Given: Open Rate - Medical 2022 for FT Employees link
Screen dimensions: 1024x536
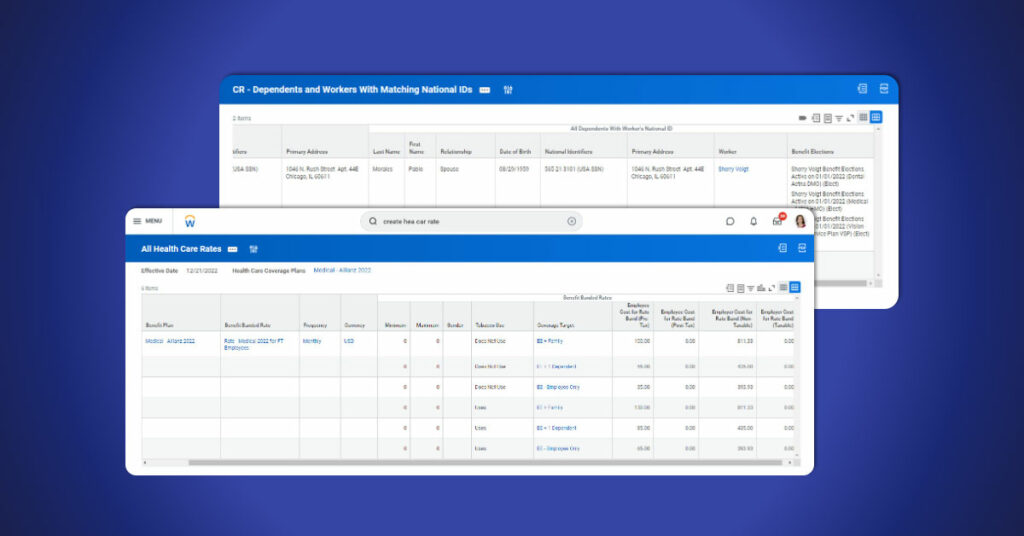Looking at the screenshot, I should (254, 345).
